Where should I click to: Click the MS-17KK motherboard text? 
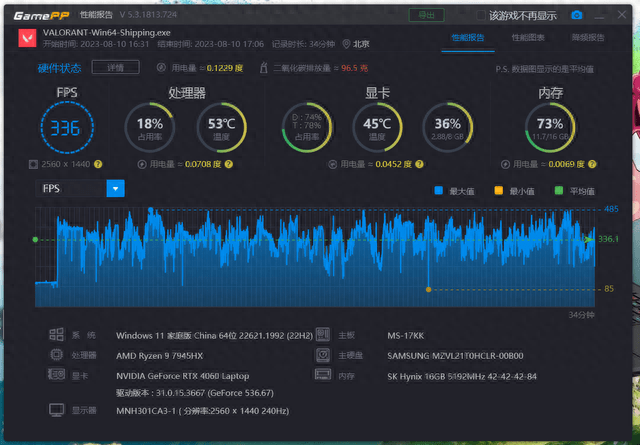point(406,336)
